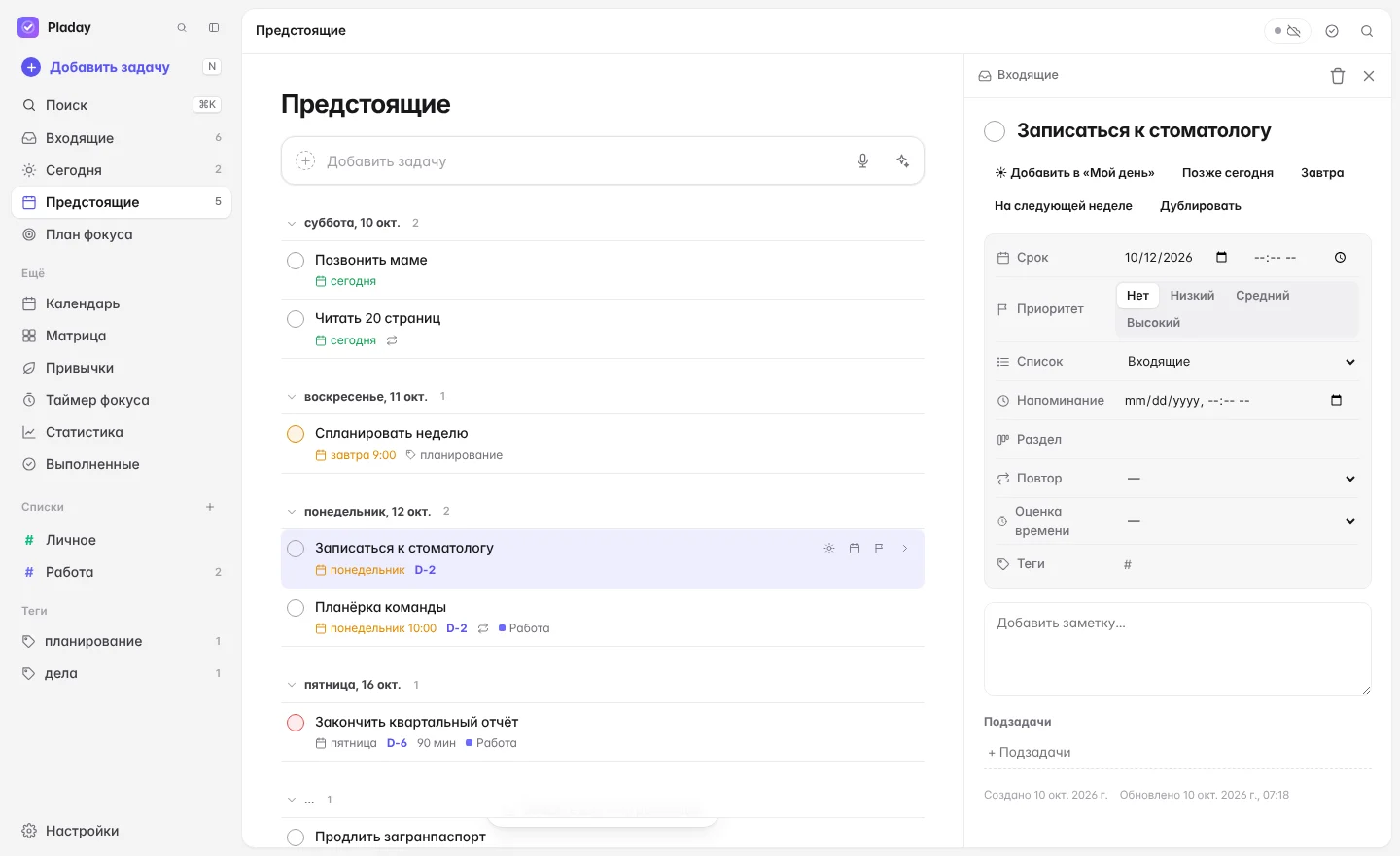Open Входящие in the sidebar
This screenshot has height=856, width=1400.
pos(122,138)
